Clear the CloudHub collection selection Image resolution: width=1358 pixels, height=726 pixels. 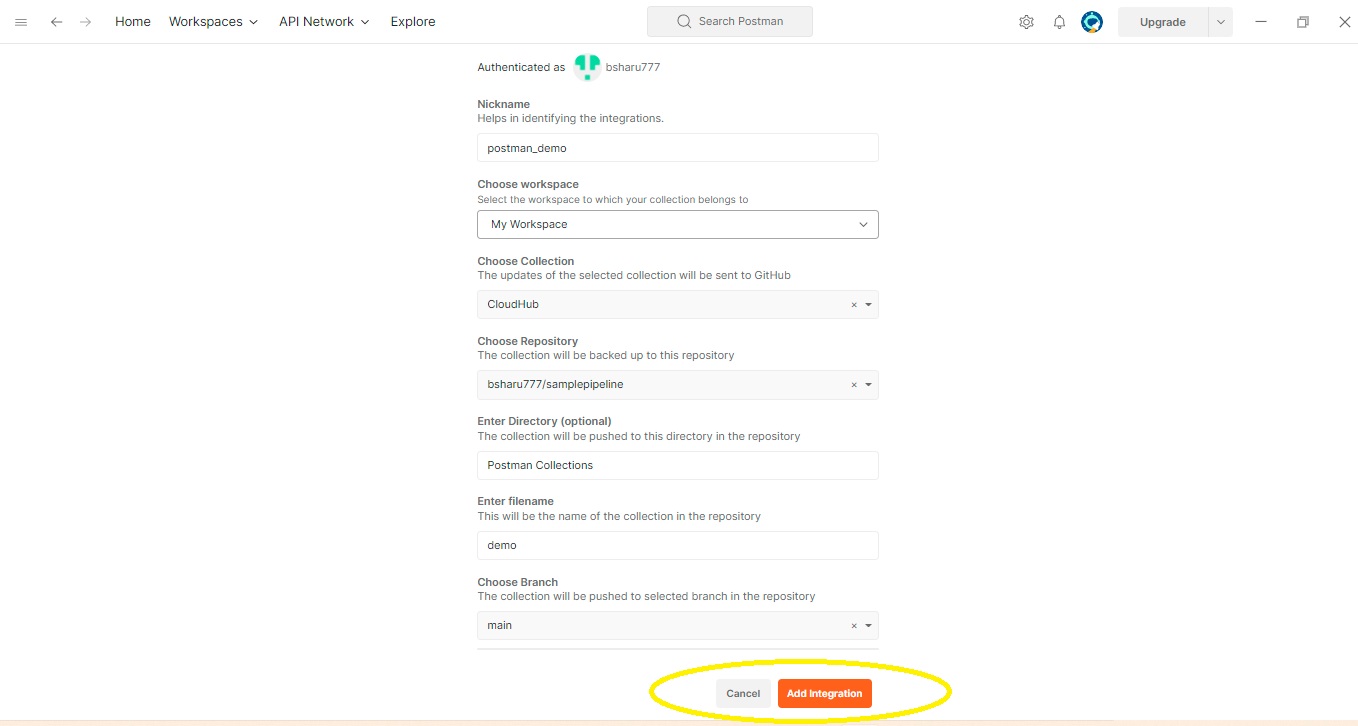[x=854, y=305]
